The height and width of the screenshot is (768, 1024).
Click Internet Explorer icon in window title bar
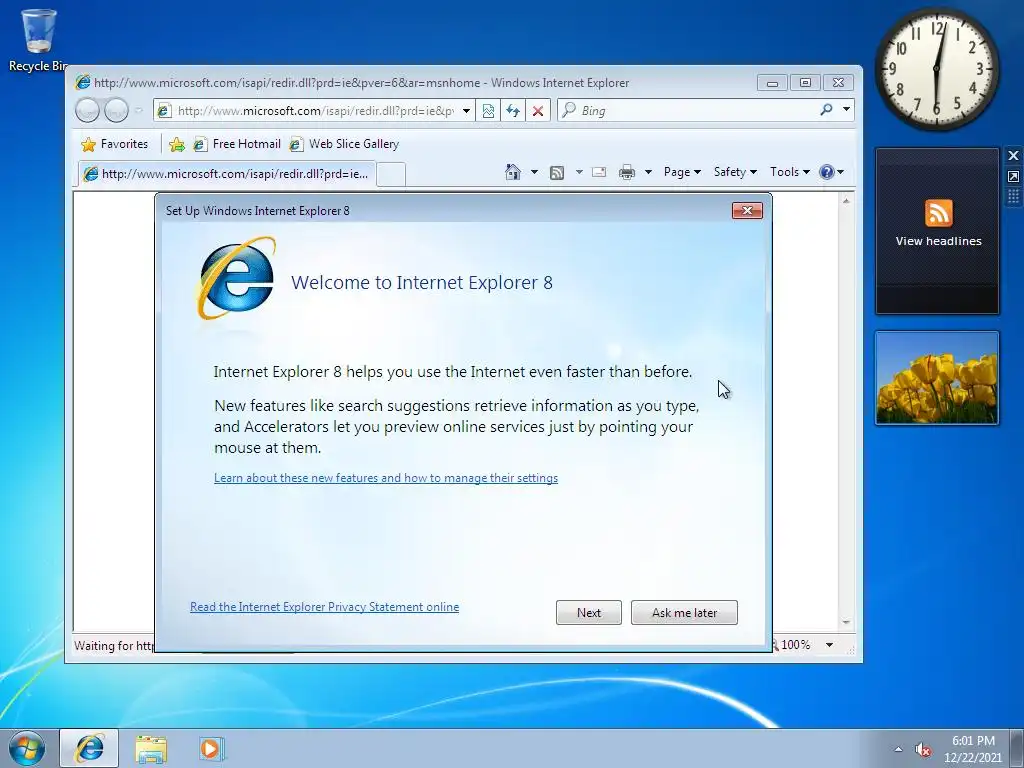(82, 82)
